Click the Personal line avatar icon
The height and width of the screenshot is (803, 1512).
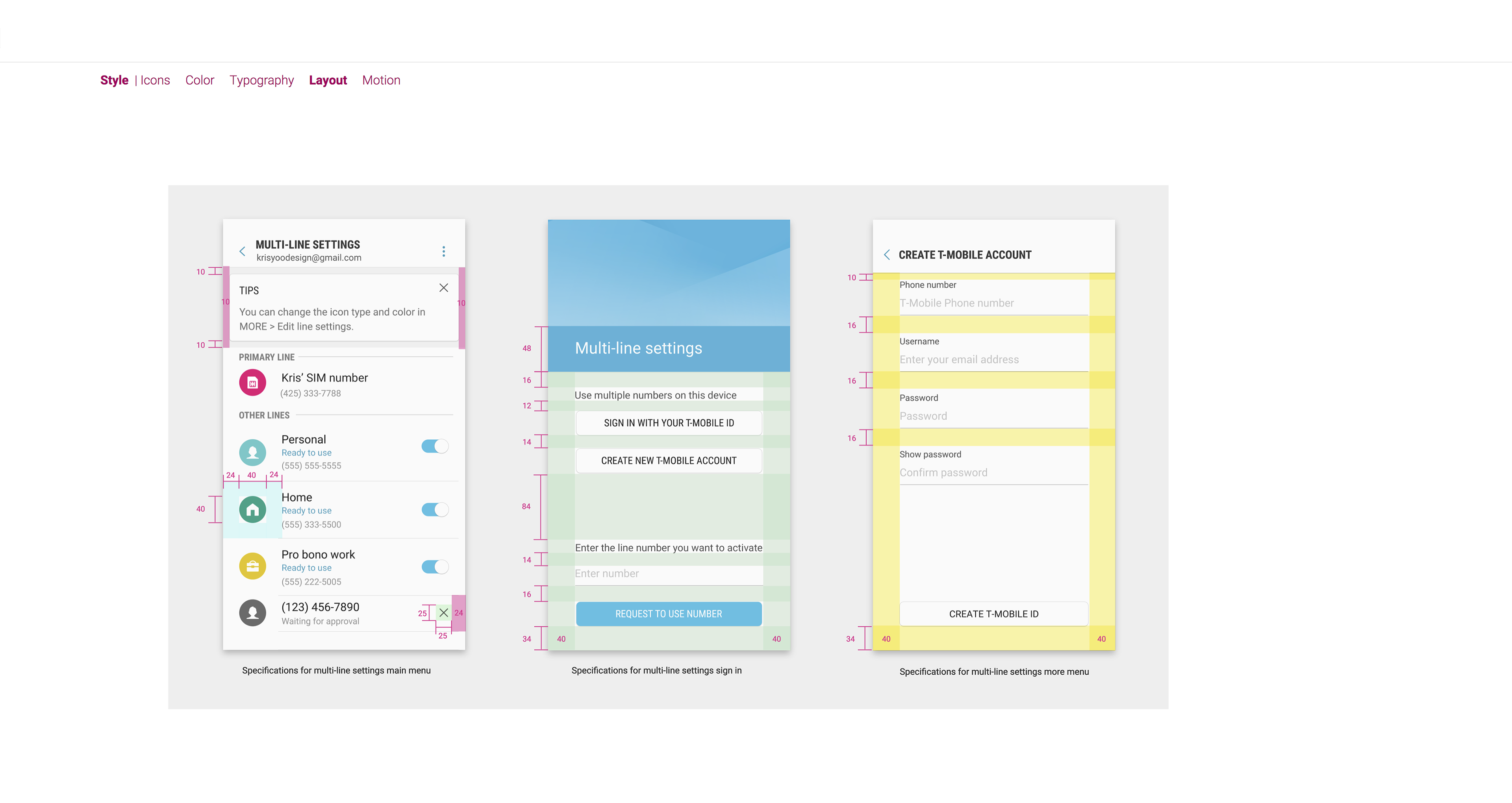click(x=252, y=452)
